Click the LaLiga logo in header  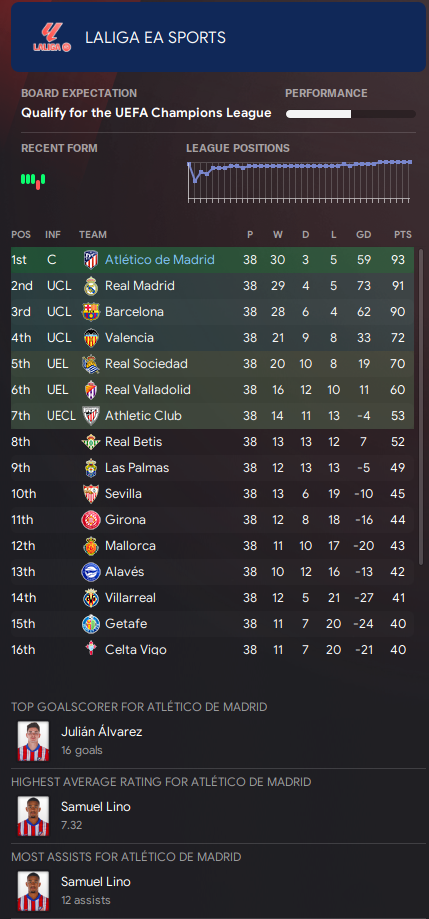click(x=52, y=38)
